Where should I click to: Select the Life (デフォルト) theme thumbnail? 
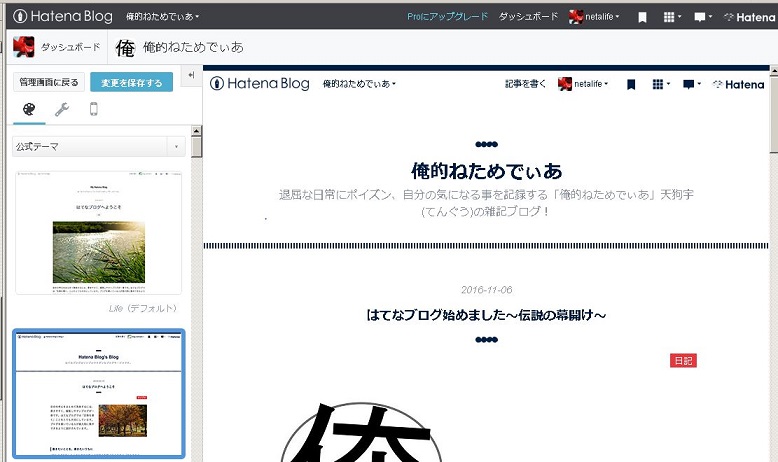click(99, 233)
